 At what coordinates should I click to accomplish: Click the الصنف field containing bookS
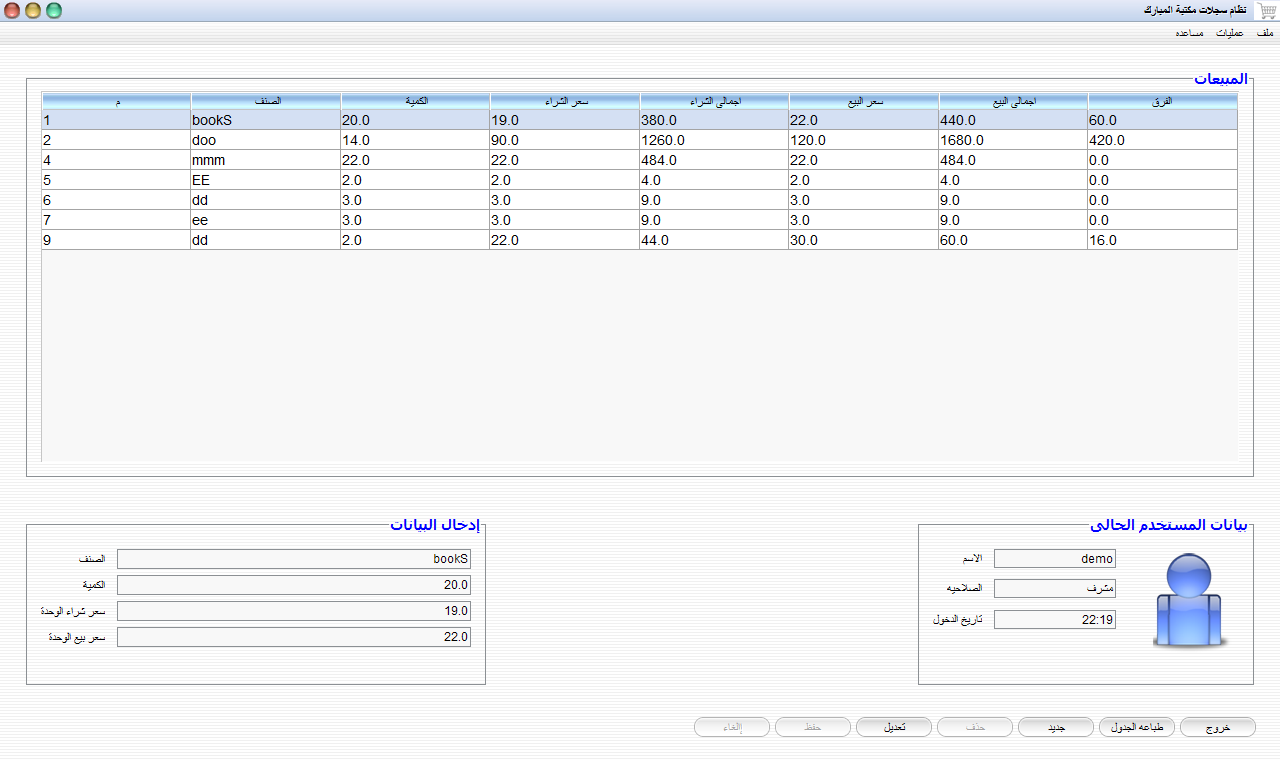294,559
